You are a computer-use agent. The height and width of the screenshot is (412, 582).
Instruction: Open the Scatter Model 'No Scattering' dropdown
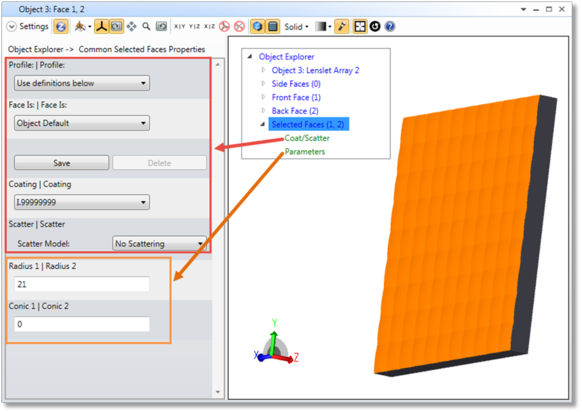(159, 244)
